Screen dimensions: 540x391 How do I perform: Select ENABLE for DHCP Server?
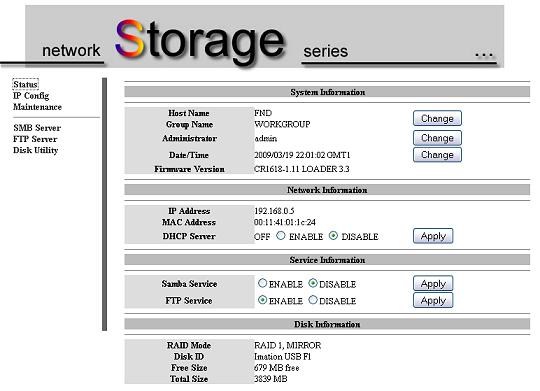click(x=281, y=236)
